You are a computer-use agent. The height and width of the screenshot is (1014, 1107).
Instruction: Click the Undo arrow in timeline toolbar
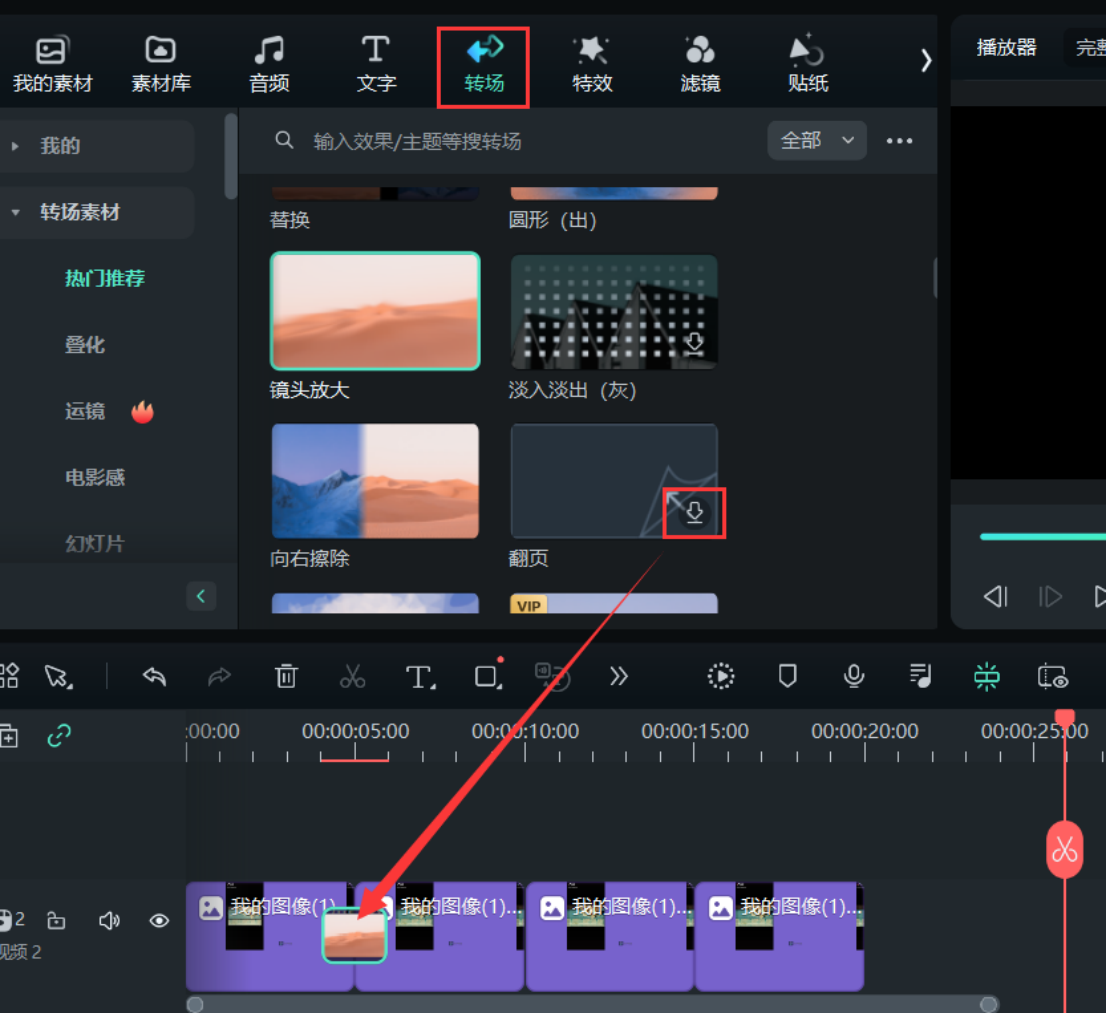(154, 677)
